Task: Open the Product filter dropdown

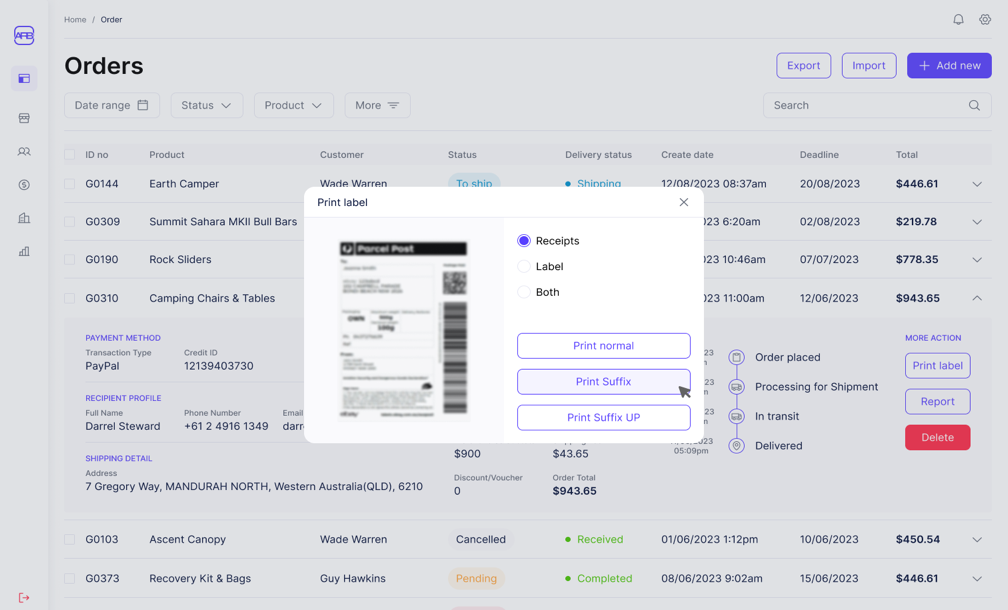Action: coord(293,105)
